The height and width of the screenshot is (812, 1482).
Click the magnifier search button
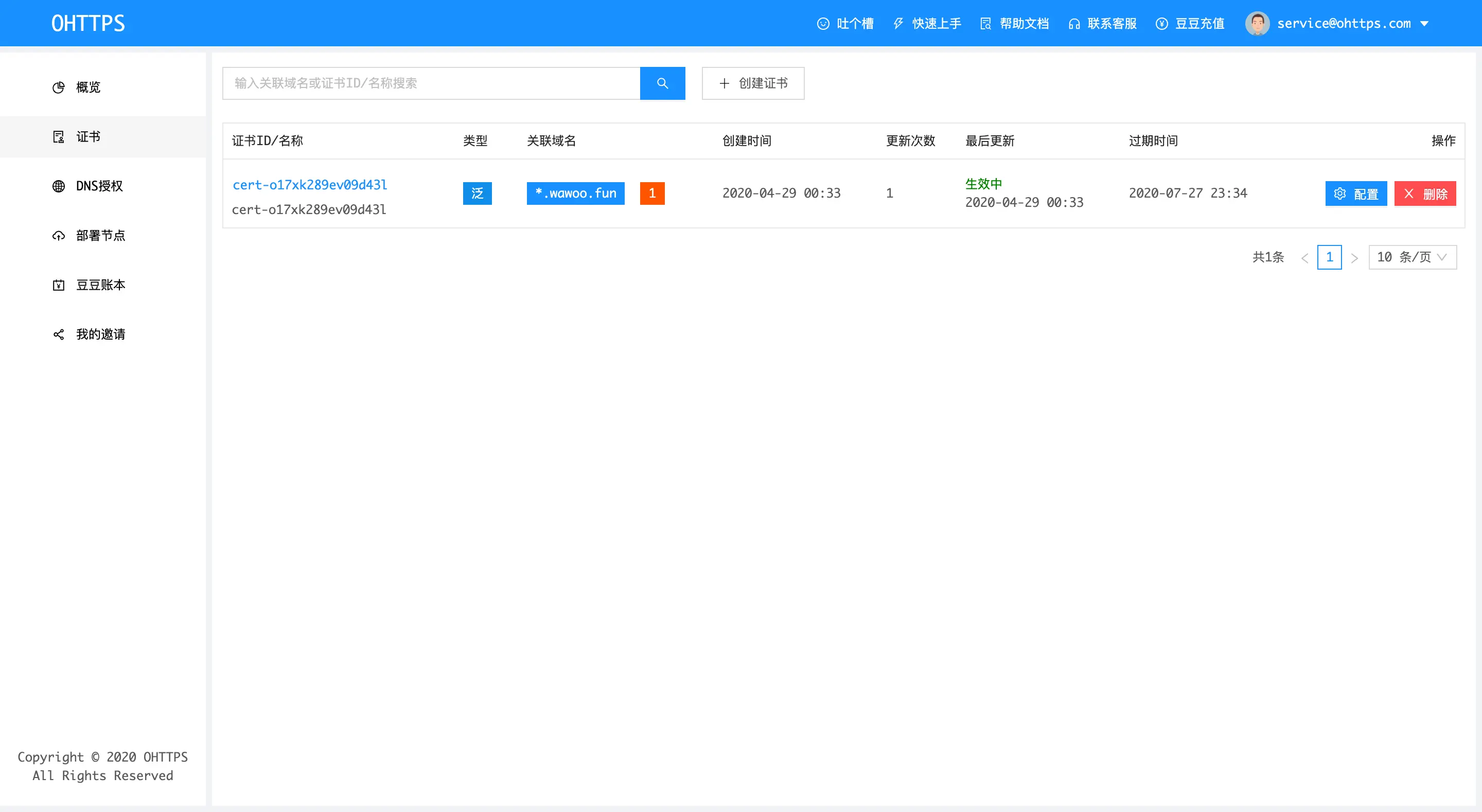(x=662, y=83)
